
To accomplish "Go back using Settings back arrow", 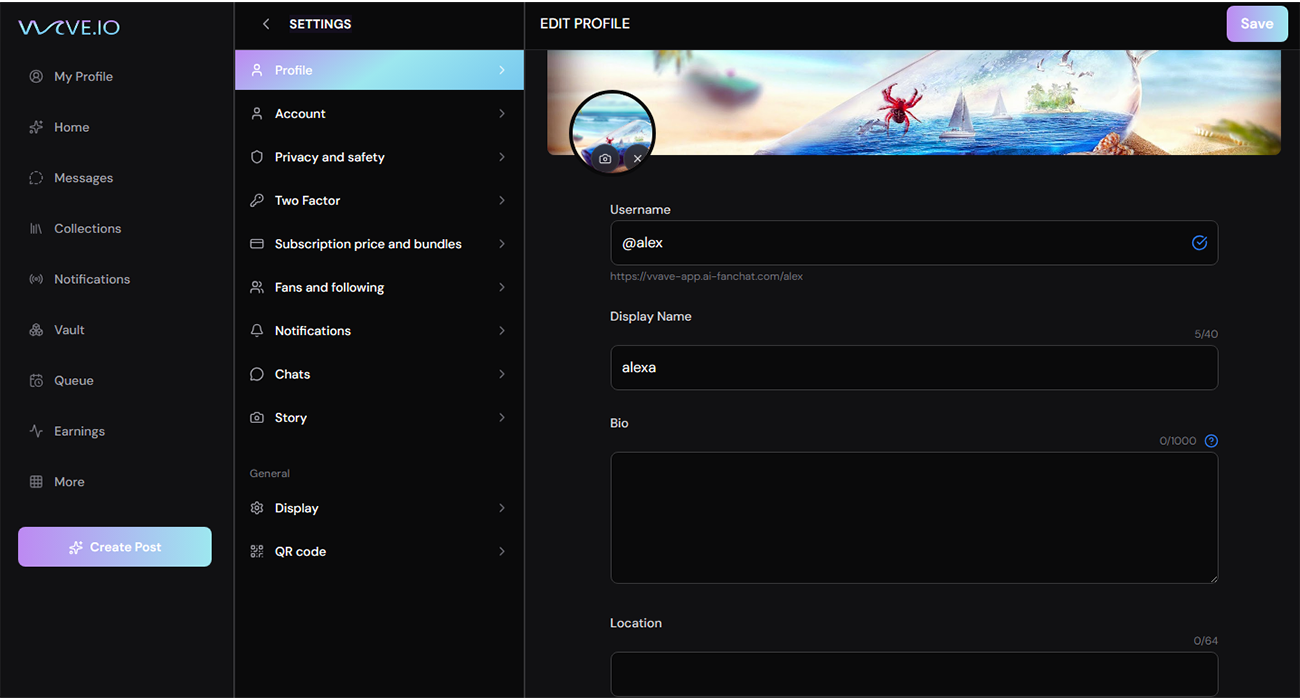I will tap(265, 24).
